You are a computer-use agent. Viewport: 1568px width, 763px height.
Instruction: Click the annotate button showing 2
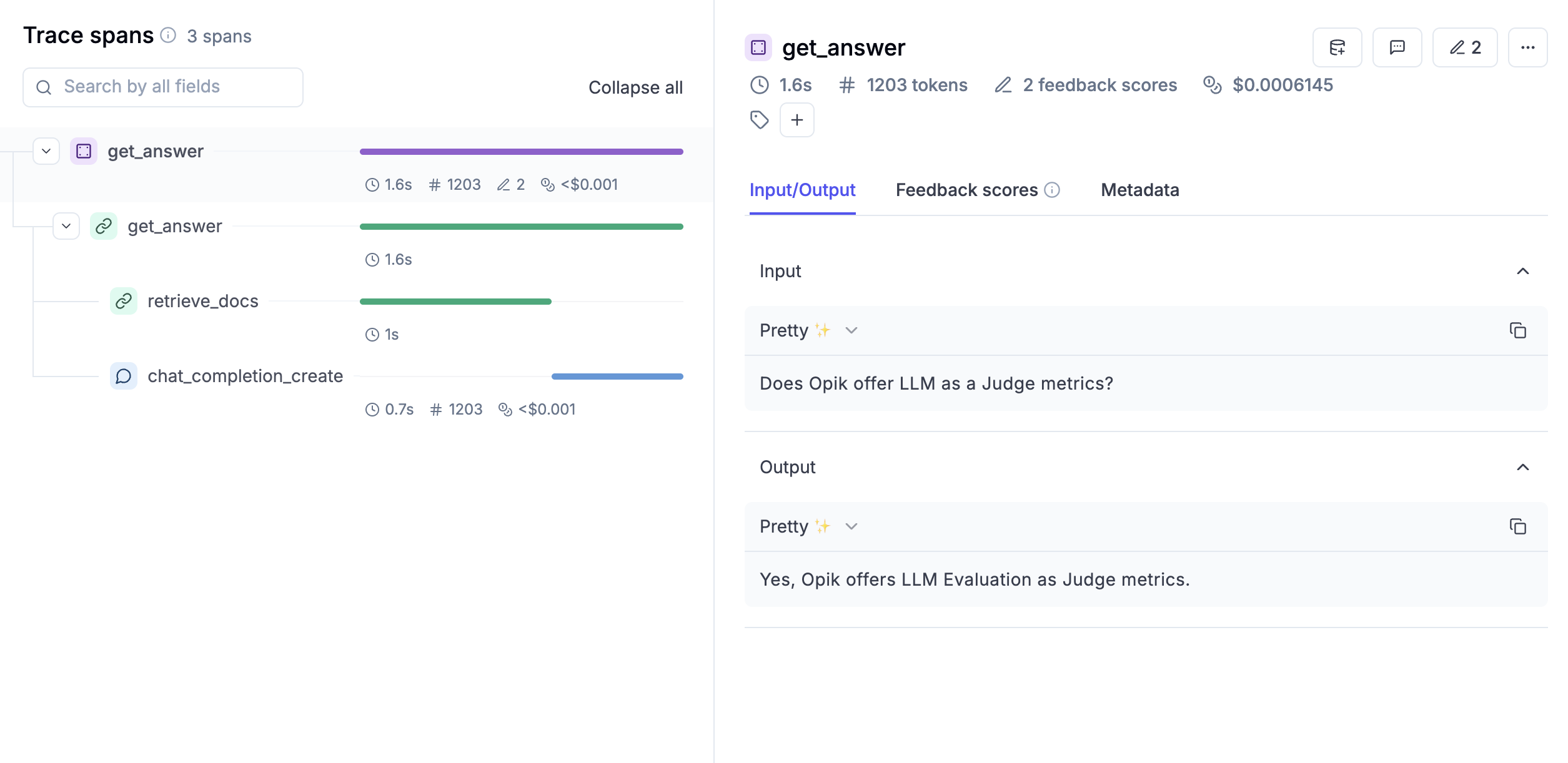coord(1464,47)
